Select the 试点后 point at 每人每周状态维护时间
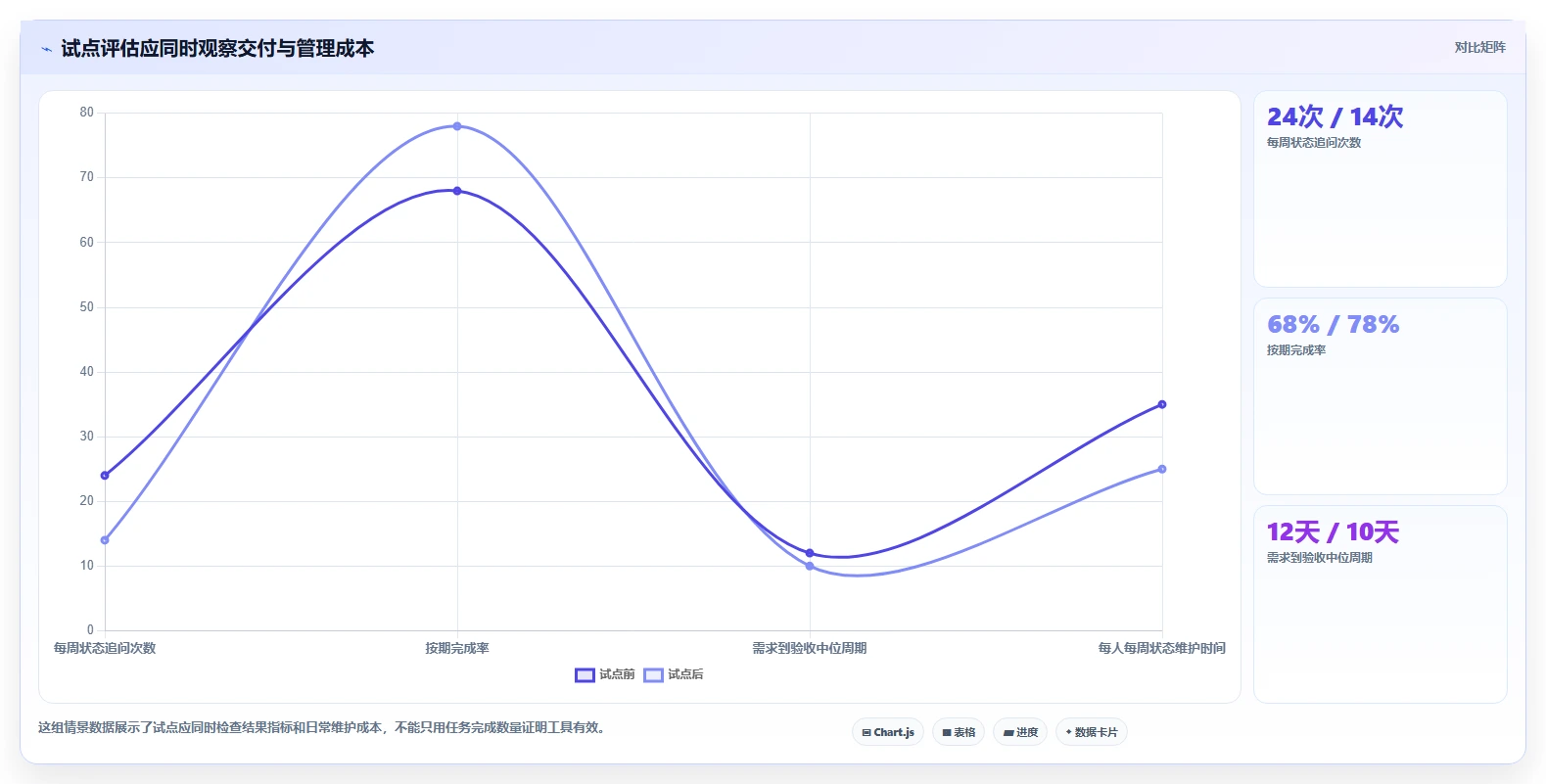Image resolution: width=1546 pixels, height=784 pixels. coord(1162,469)
